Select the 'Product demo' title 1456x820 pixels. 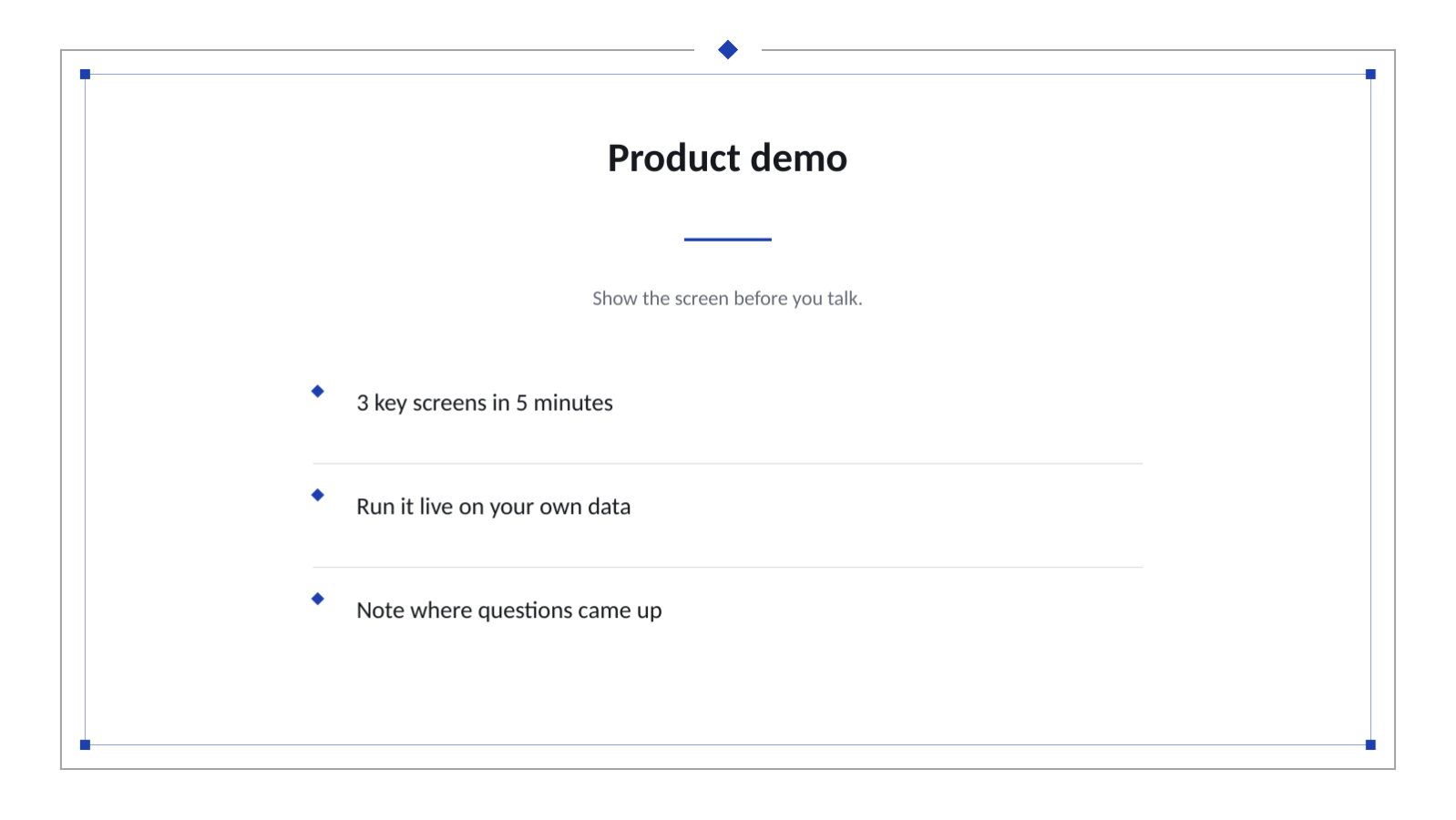click(x=727, y=159)
